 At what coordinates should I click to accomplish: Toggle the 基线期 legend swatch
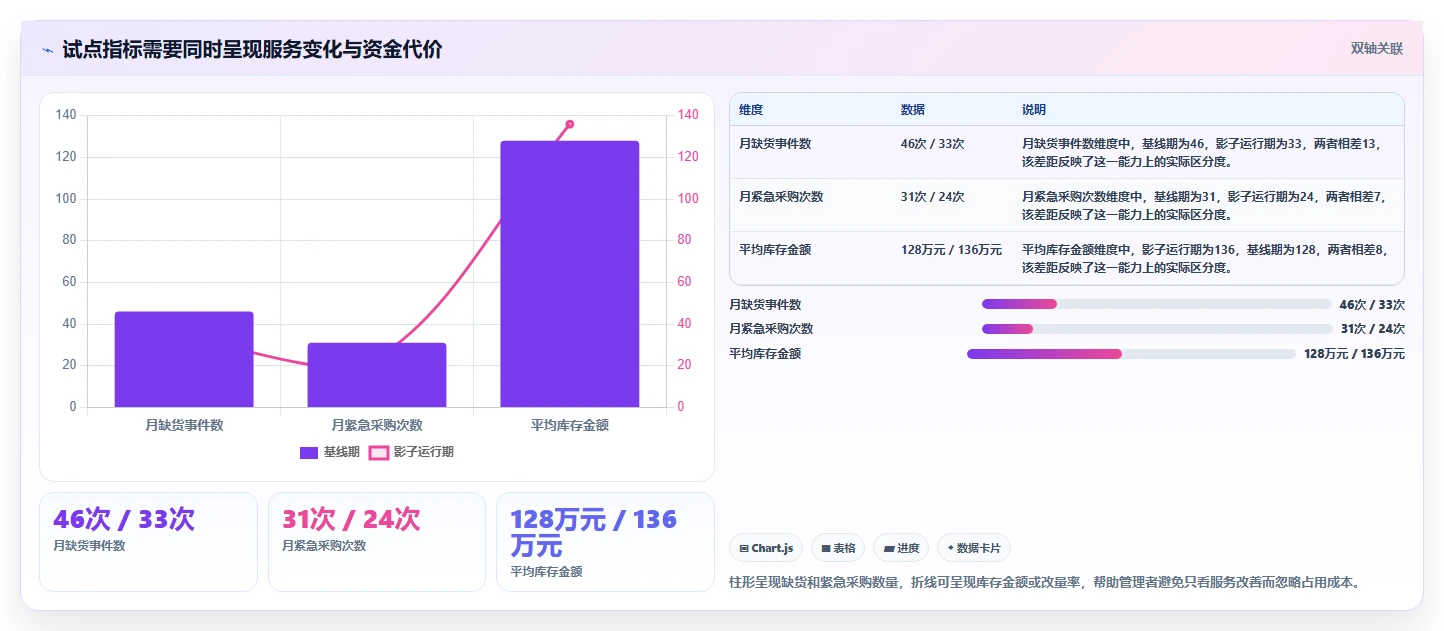[x=309, y=453]
